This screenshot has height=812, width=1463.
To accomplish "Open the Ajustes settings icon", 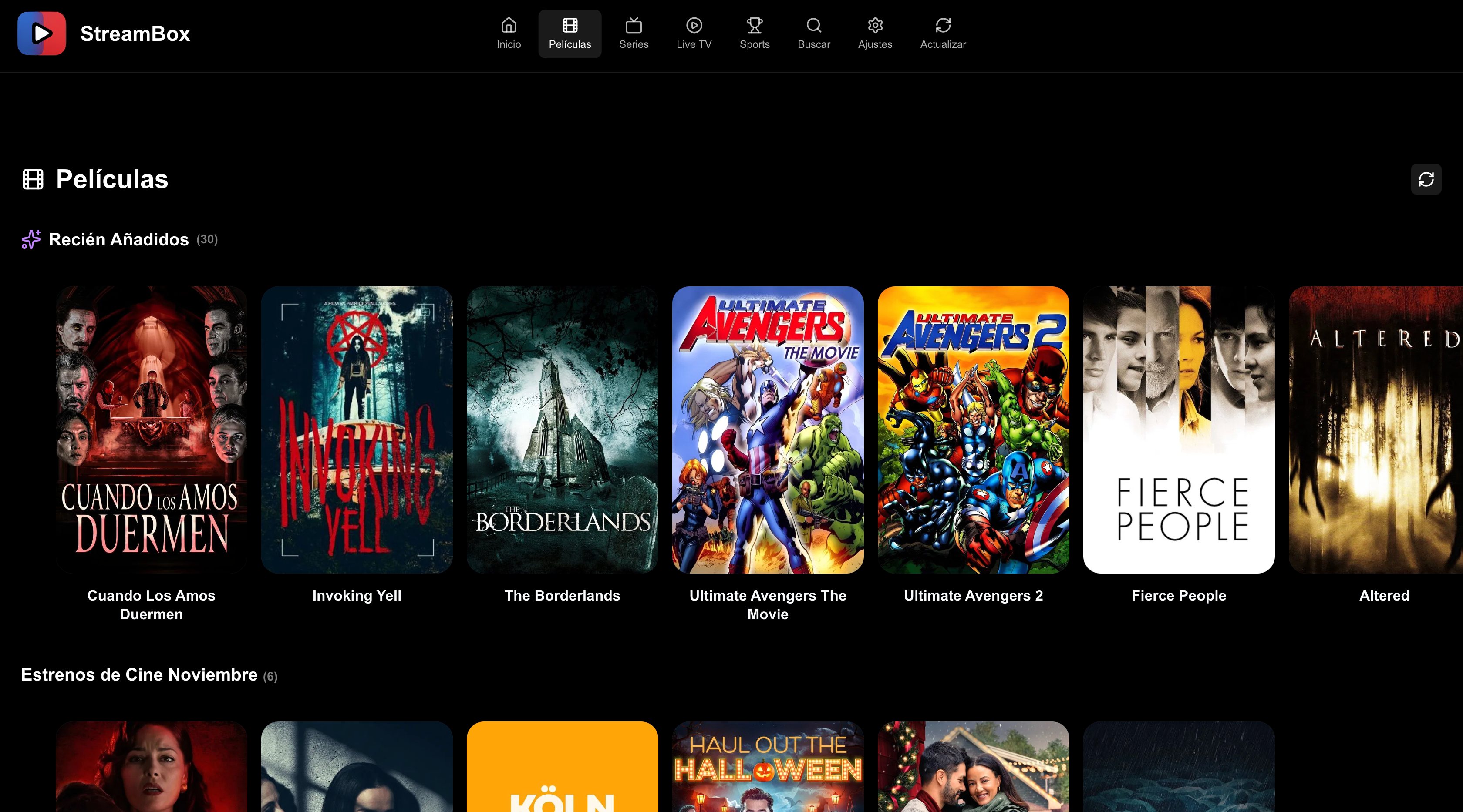I will pos(875,26).
